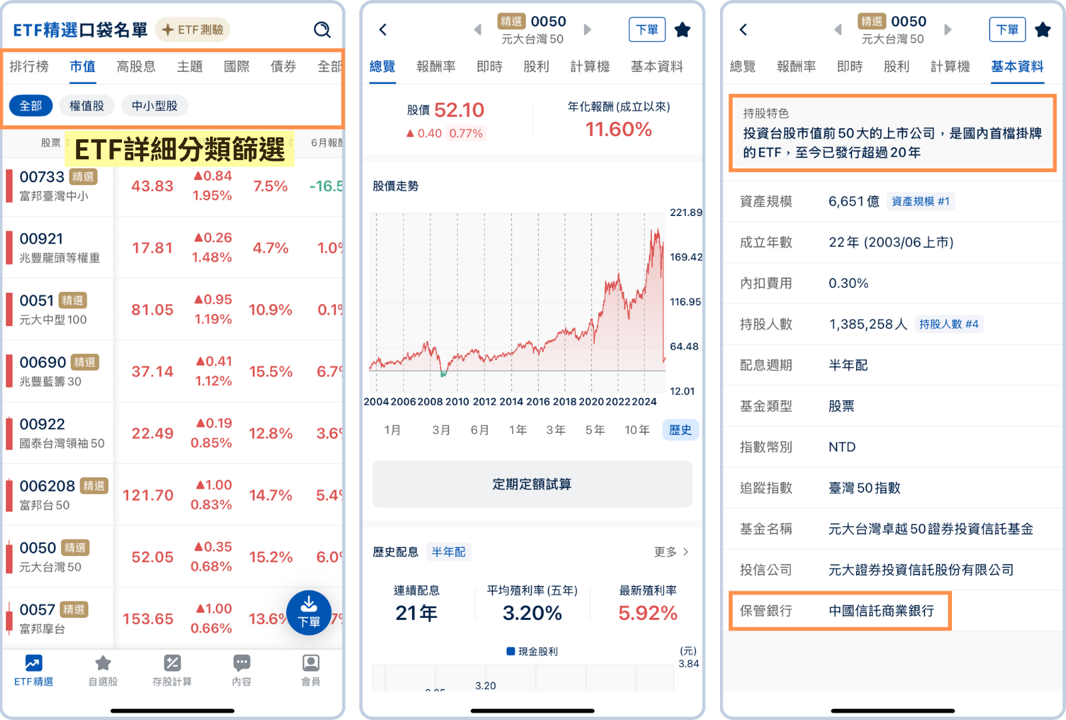This screenshot has width=1066, height=720.
Task: Open the 00921 兆豐龍頭等權重 row
Action: pos(173,247)
